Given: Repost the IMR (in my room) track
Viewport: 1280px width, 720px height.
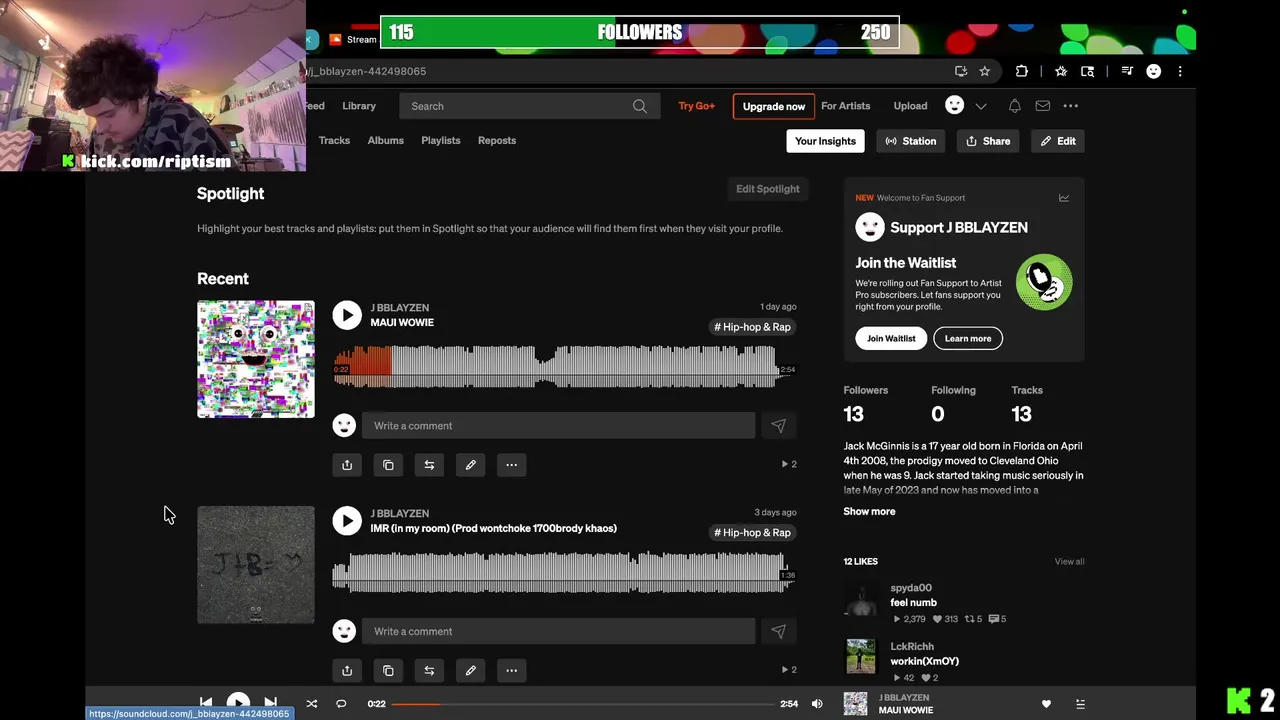Looking at the screenshot, I should click(x=429, y=671).
